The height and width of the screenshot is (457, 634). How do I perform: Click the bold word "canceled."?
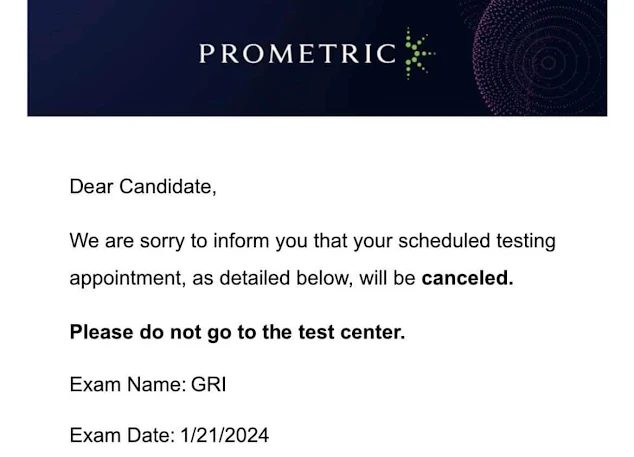467,278
